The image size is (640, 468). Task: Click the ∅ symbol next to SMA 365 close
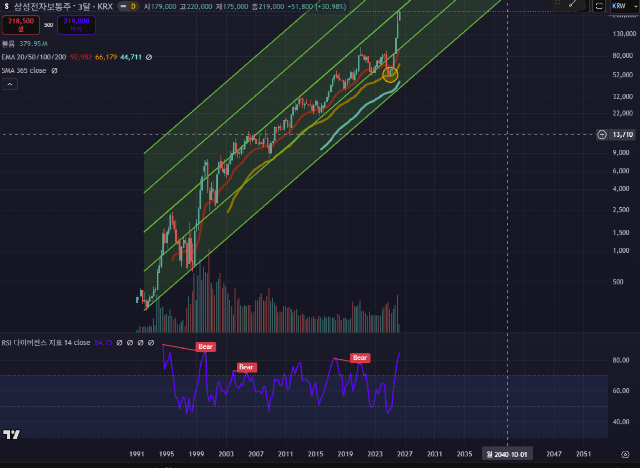(54, 71)
